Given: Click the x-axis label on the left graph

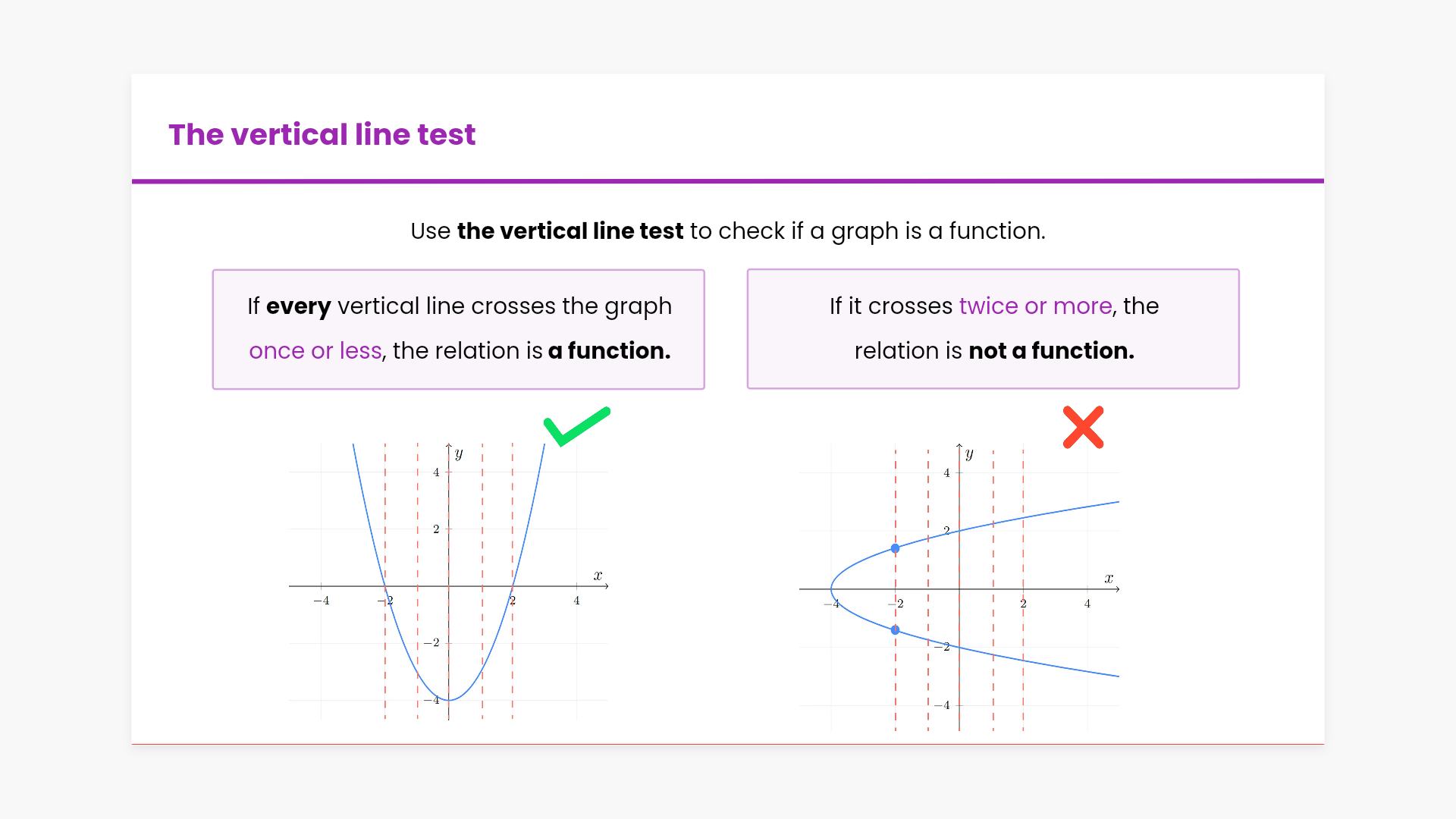Looking at the screenshot, I should pyautogui.click(x=598, y=576).
